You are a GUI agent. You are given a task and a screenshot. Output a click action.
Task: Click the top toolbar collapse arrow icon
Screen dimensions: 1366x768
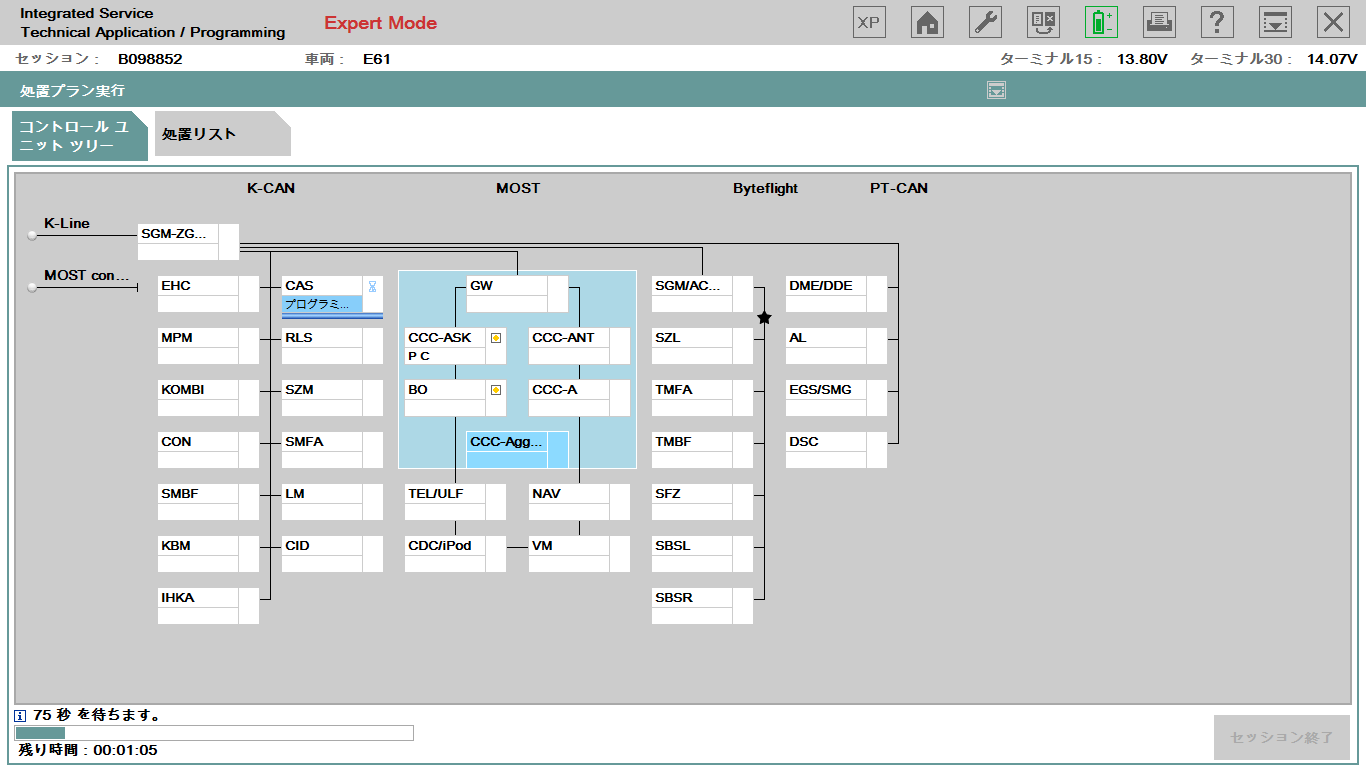(1275, 22)
